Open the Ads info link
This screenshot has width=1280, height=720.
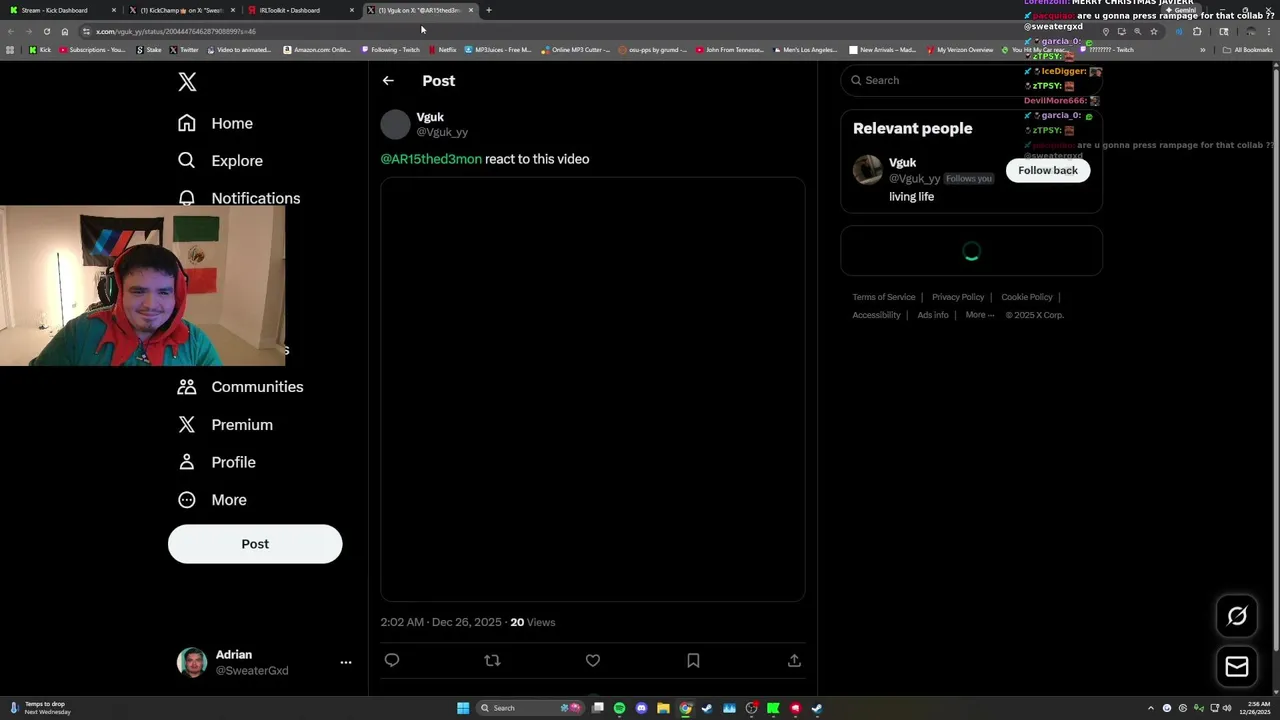(x=933, y=315)
